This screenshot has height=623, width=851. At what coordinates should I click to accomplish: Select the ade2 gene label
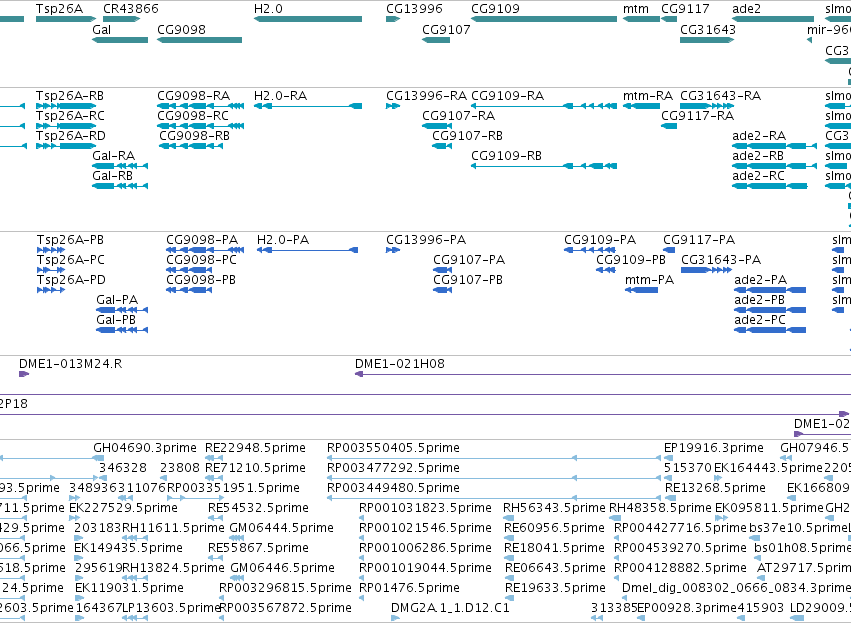pyautogui.click(x=746, y=9)
